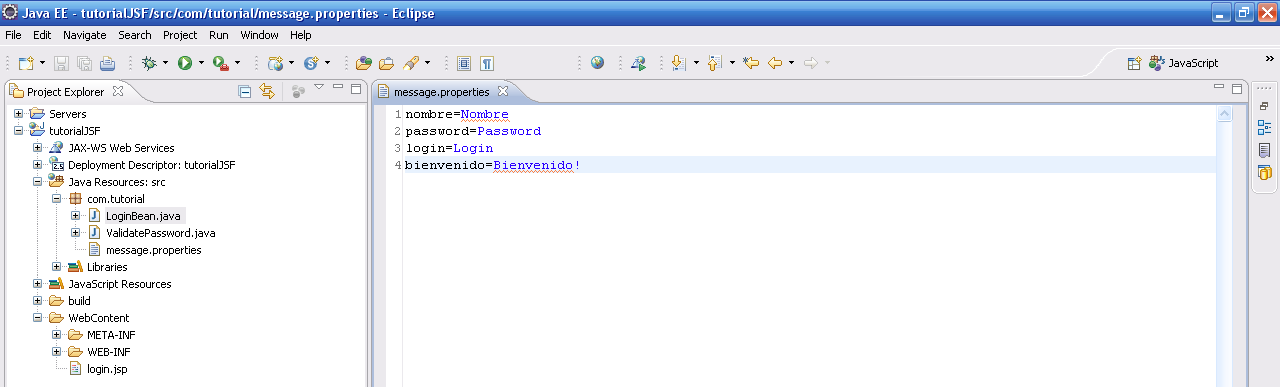
Task: Close the Project Explorer view
Action: [x=117, y=91]
